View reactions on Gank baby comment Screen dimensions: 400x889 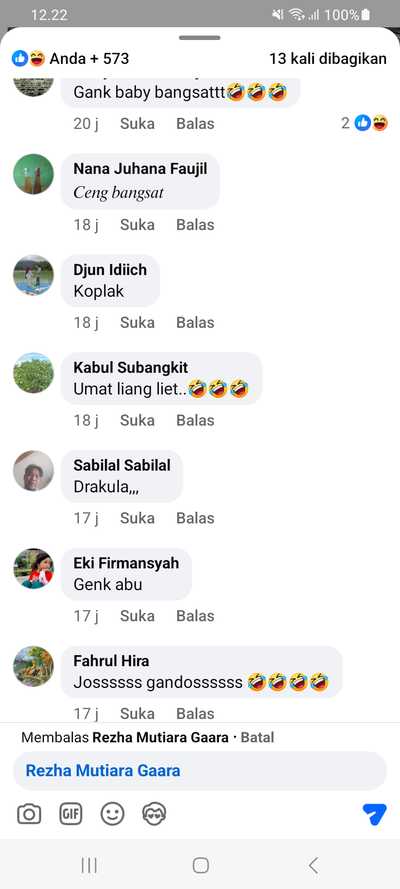365,123
